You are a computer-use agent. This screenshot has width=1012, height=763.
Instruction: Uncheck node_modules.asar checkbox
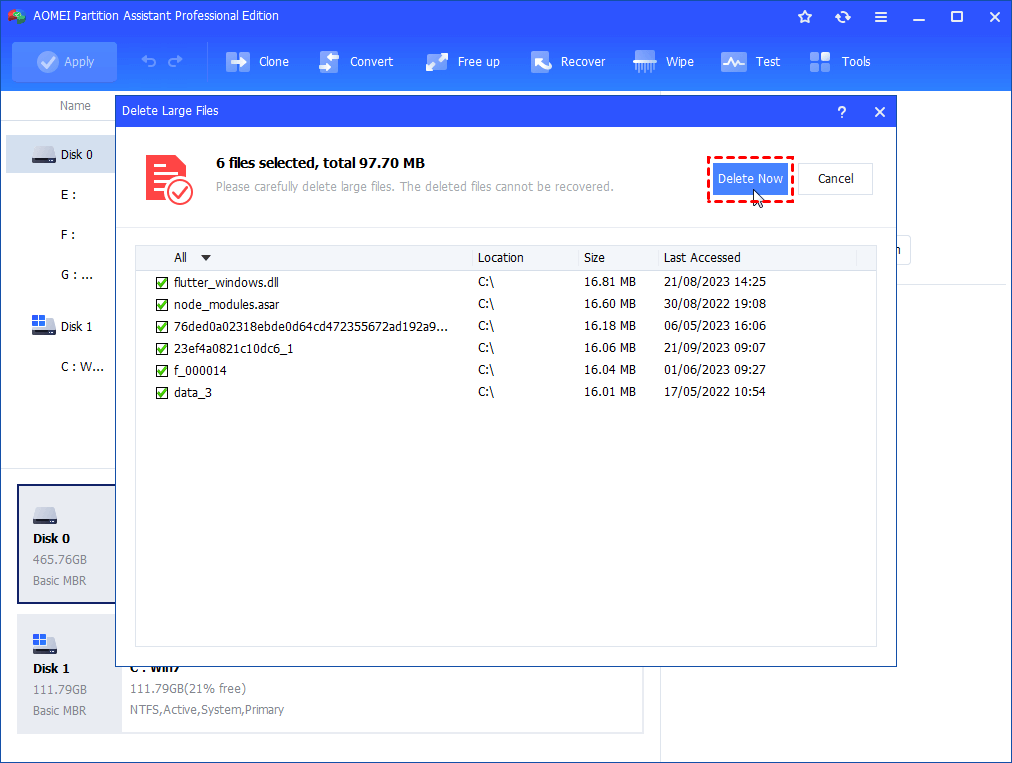[162, 305]
